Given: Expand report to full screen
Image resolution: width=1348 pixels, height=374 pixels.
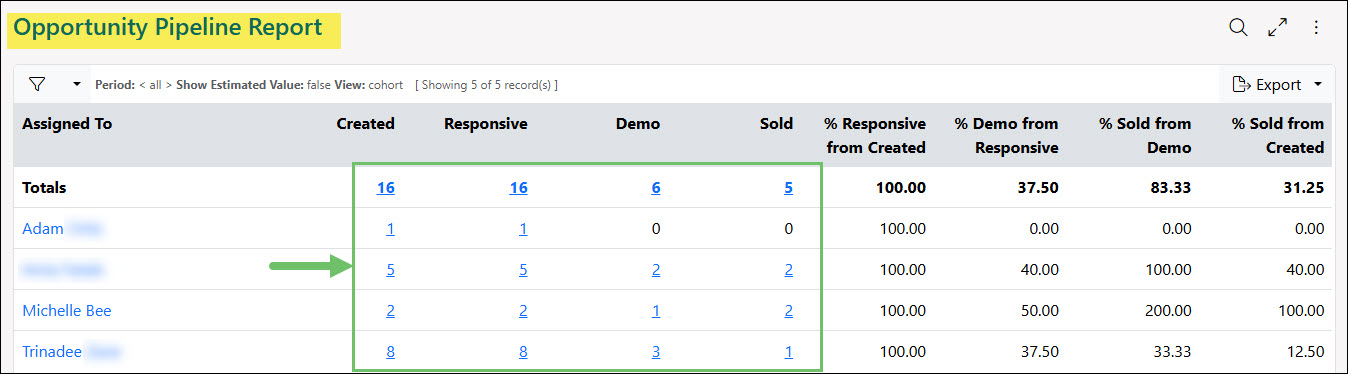Looking at the screenshot, I should pyautogui.click(x=1277, y=27).
